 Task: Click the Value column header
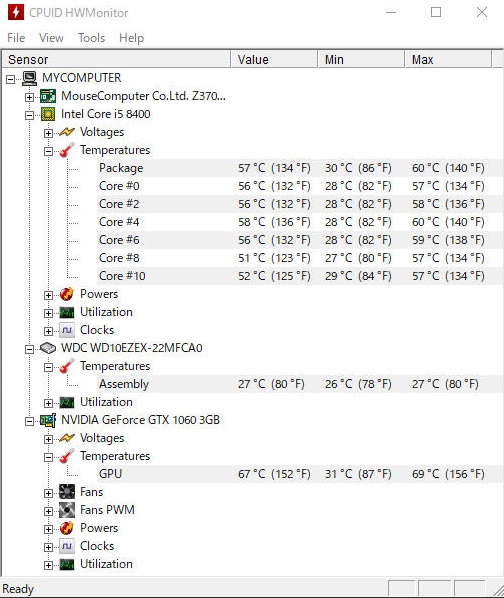(274, 59)
